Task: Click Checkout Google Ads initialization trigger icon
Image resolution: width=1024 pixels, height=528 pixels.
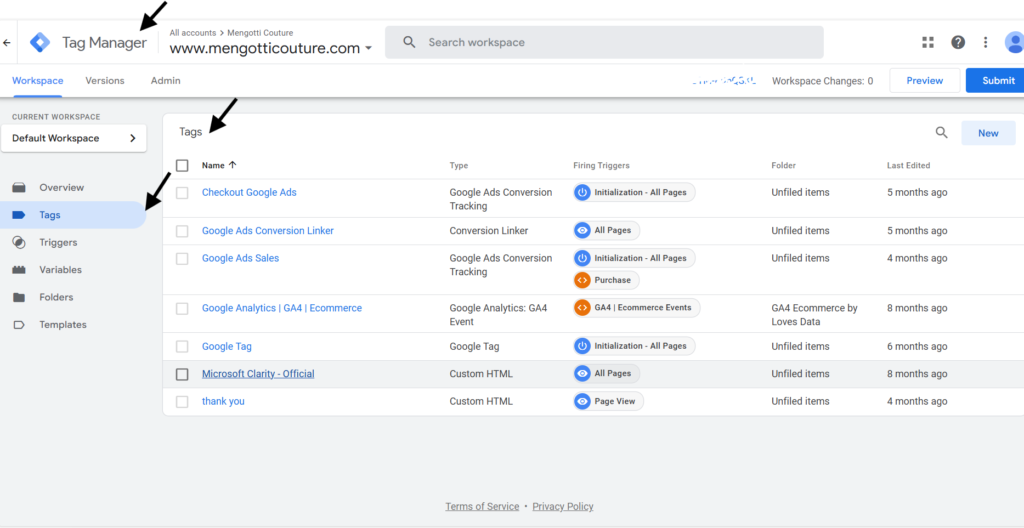Action: (x=583, y=193)
